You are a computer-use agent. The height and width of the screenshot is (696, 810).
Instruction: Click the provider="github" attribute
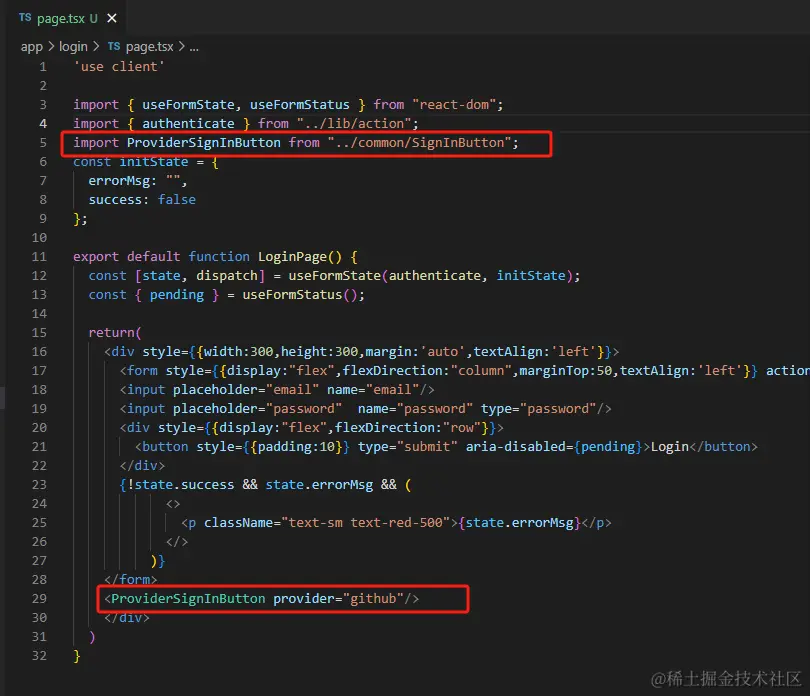(x=338, y=599)
